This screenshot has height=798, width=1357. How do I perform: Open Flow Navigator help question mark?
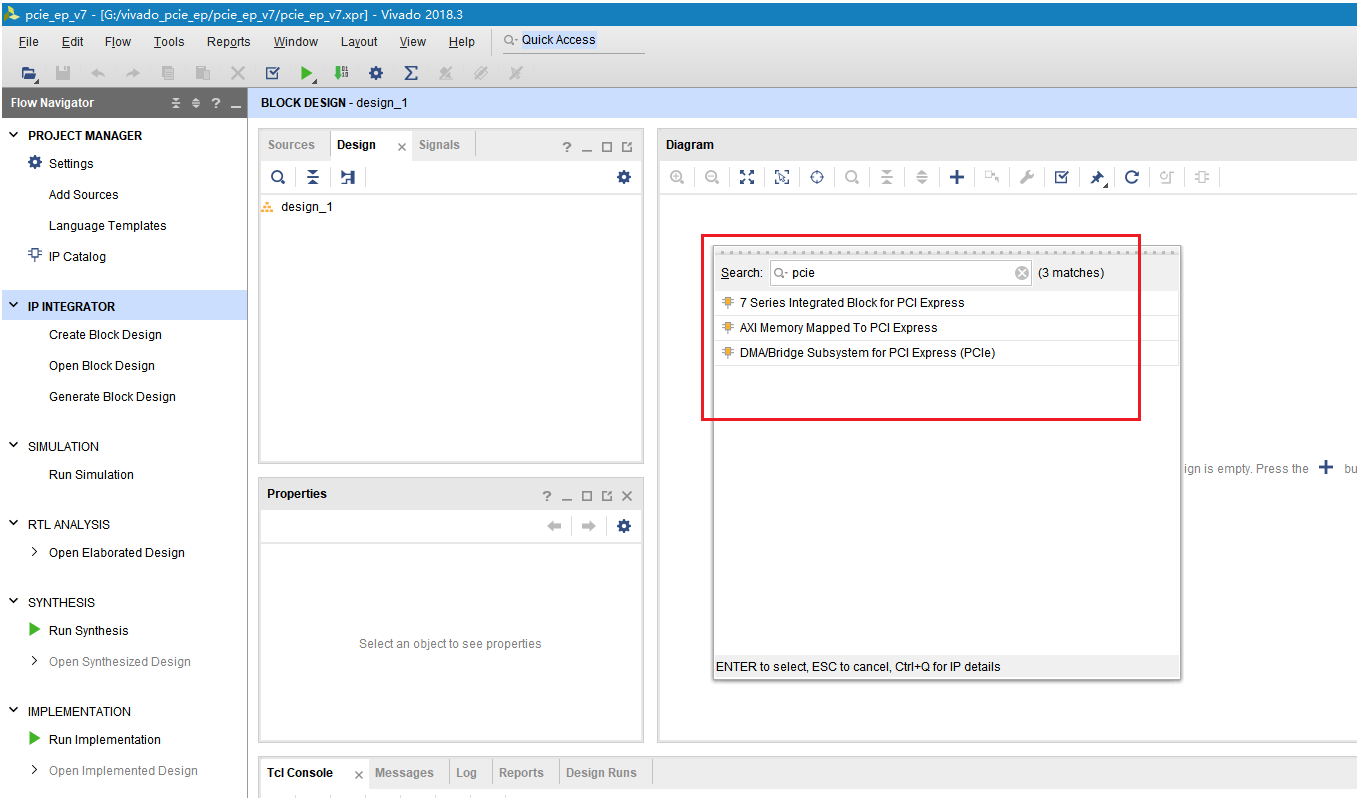[216, 103]
